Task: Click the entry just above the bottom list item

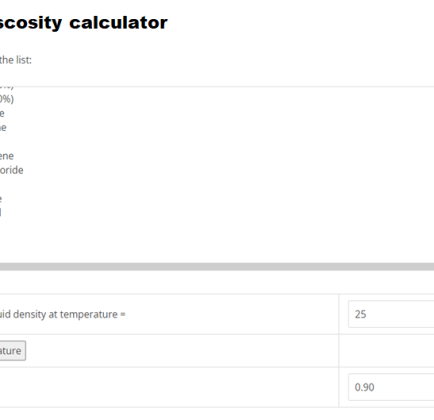Action: click(x=1, y=199)
